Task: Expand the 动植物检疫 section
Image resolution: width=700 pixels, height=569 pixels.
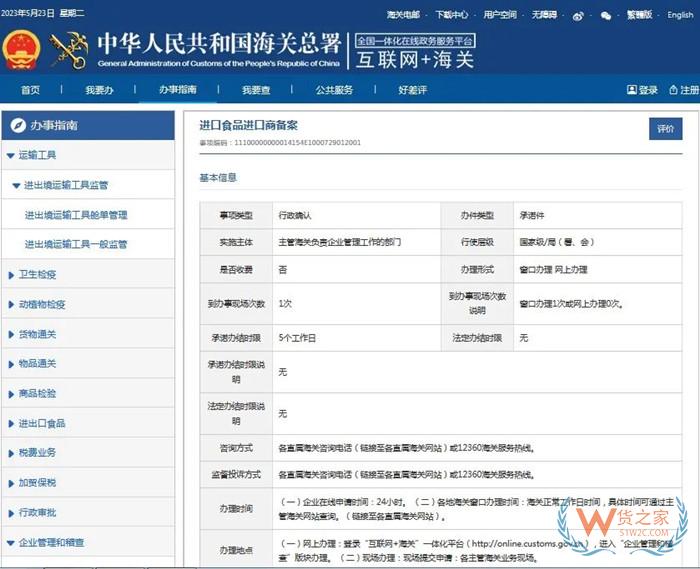Action: pos(11,305)
